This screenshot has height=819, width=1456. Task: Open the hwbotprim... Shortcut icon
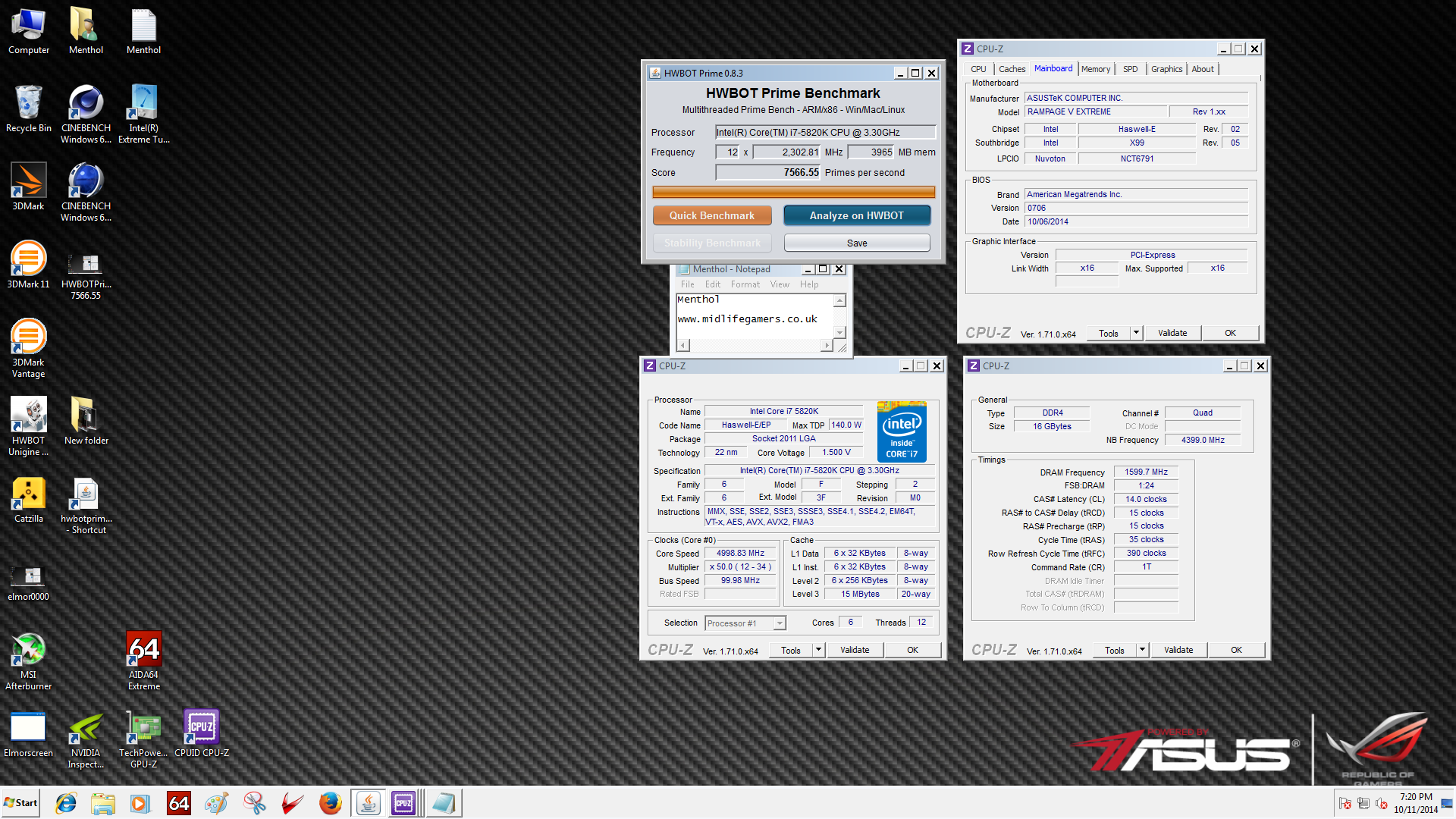pos(86,506)
